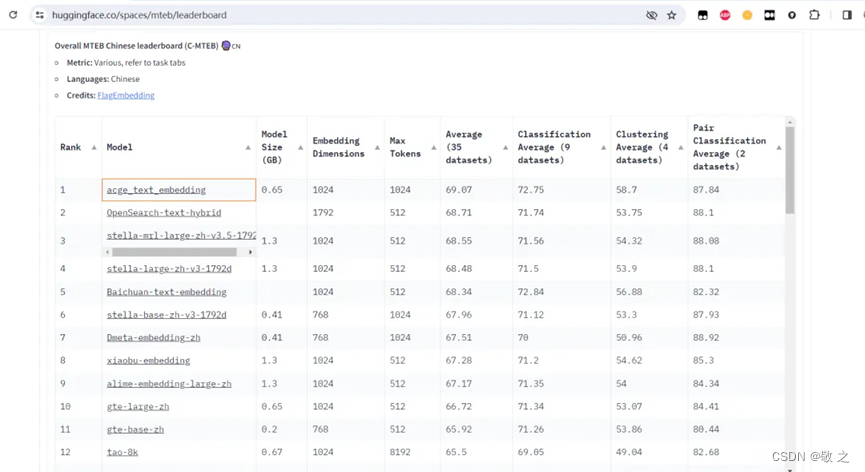Click the crossed-out eye icon in address bar
The height and width of the screenshot is (472, 865).
(x=652, y=15)
